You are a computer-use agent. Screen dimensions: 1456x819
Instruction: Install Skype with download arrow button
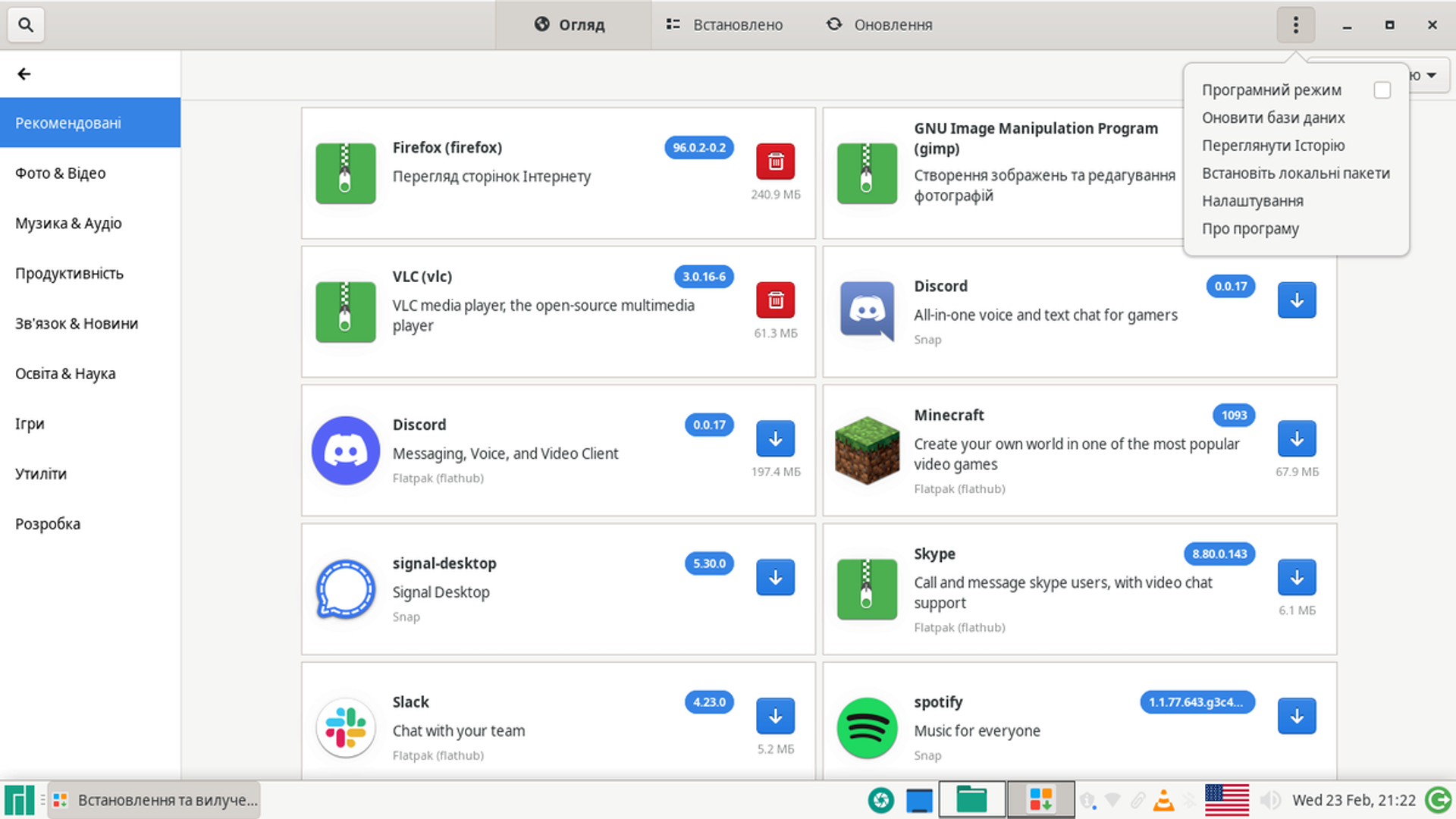(1297, 578)
